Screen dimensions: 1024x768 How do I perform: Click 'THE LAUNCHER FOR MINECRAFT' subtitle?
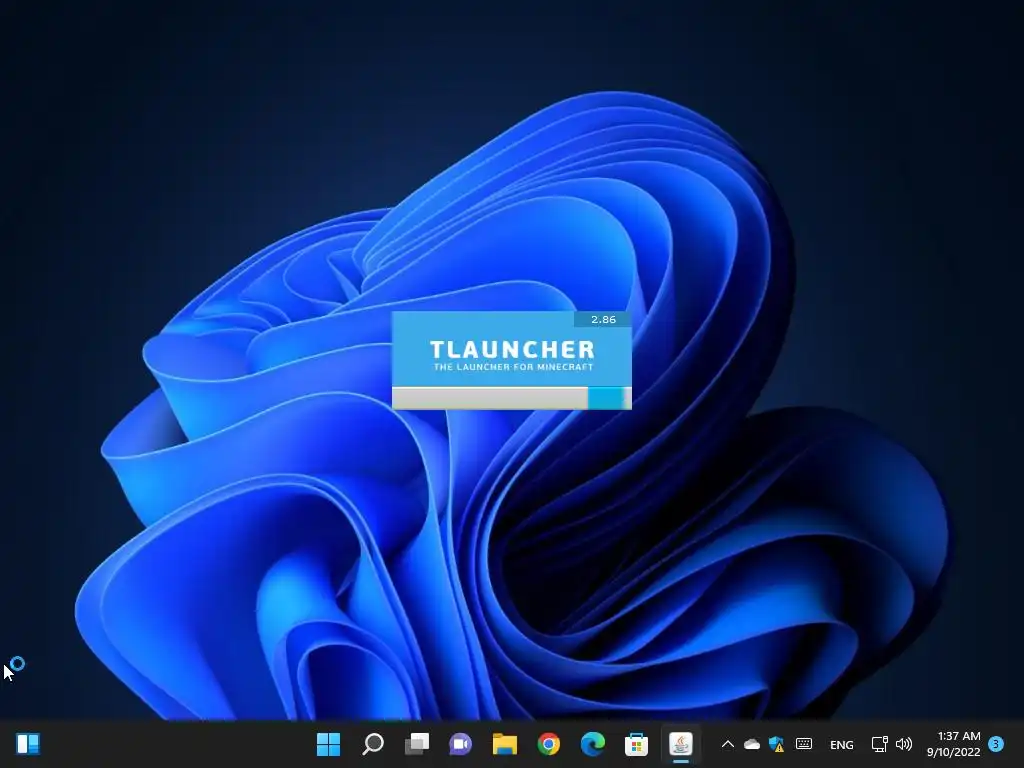point(513,367)
